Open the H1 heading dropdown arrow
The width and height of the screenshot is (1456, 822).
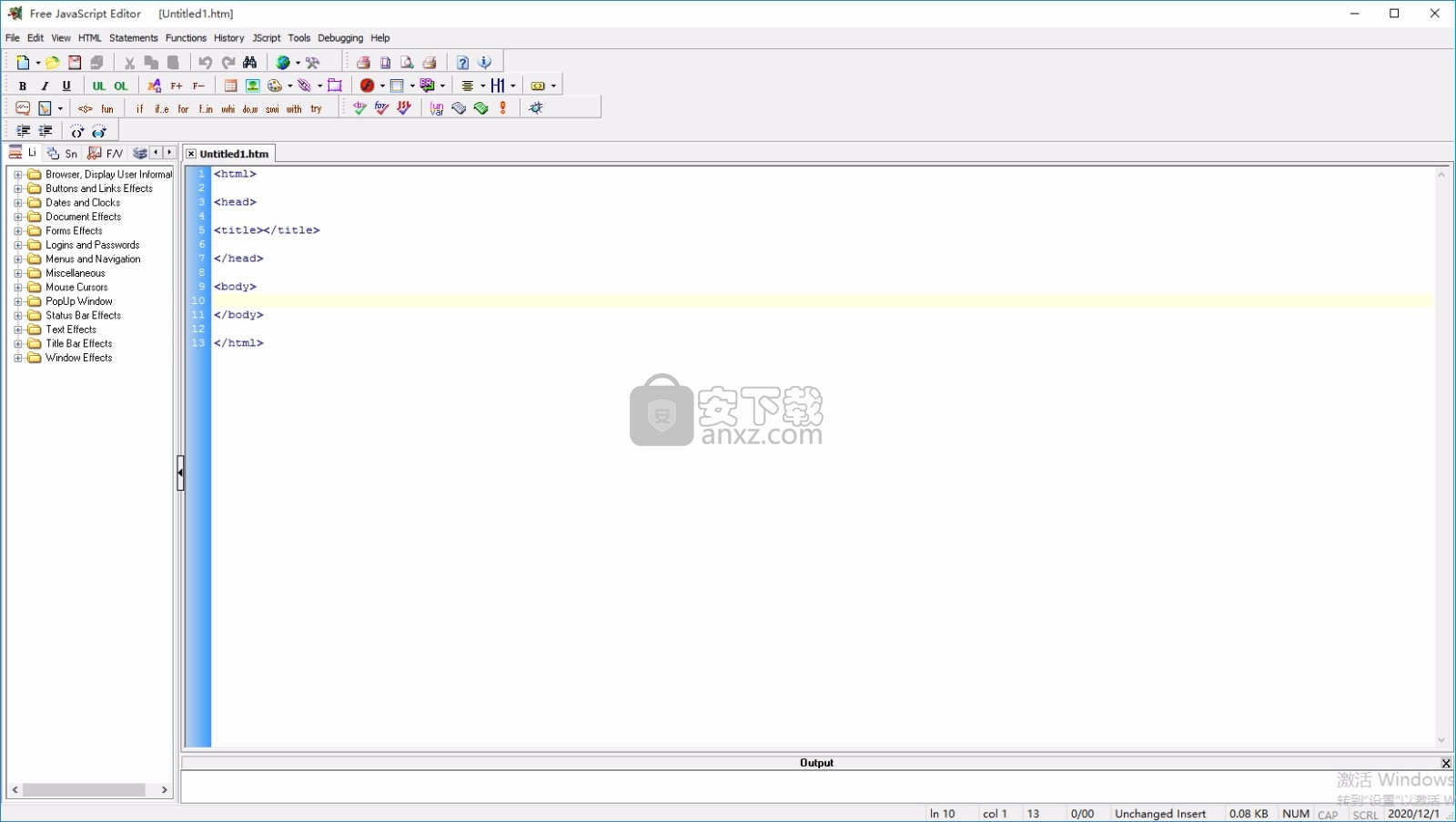(513, 86)
